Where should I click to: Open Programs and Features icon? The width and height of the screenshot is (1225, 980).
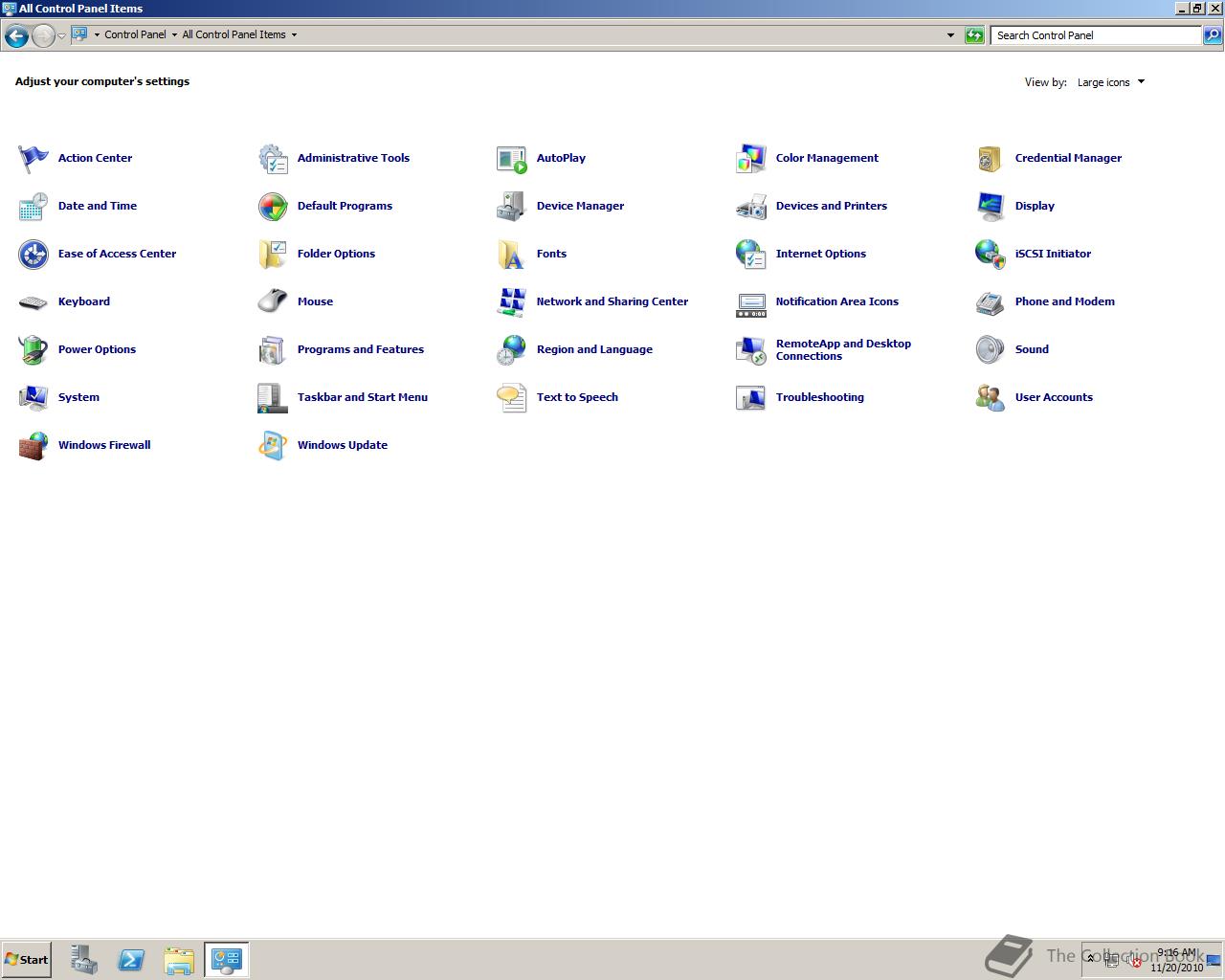click(273, 349)
